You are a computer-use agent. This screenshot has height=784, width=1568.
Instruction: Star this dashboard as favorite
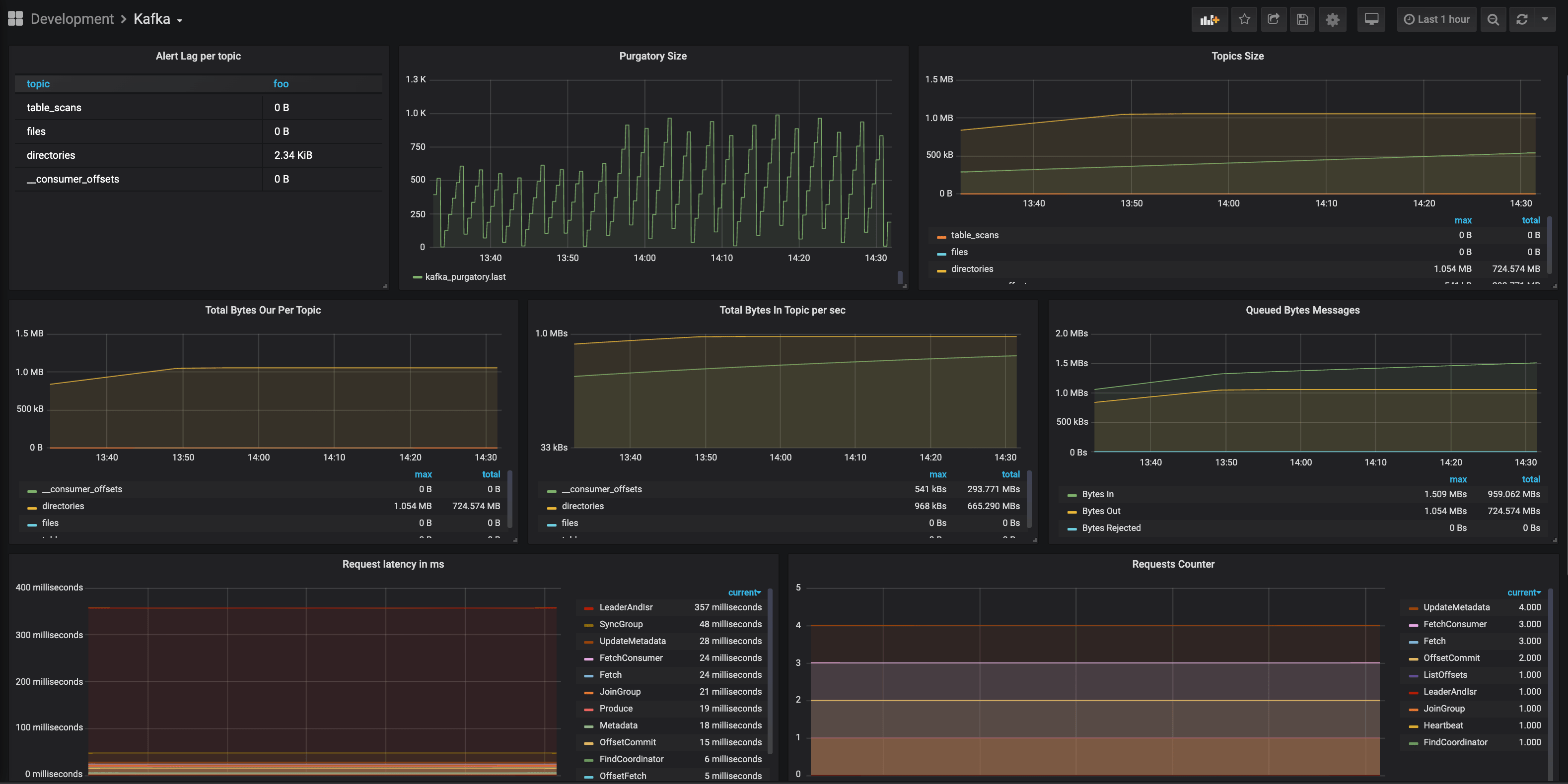[1244, 19]
